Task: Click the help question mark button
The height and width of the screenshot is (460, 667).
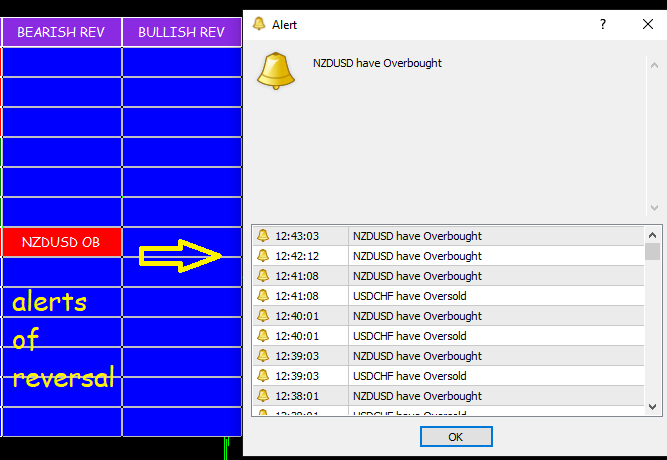Action: [x=603, y=24]
